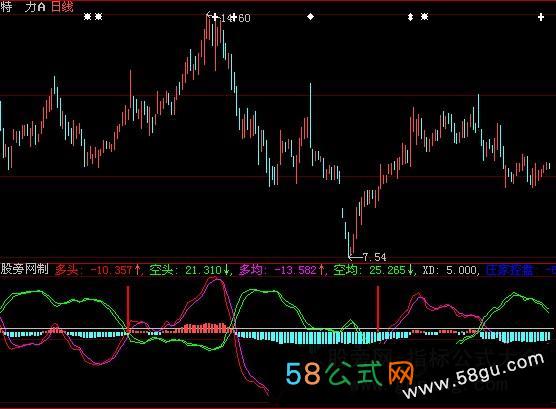
Task: Click the 日线 period label
Action: [x=62, y=6]
